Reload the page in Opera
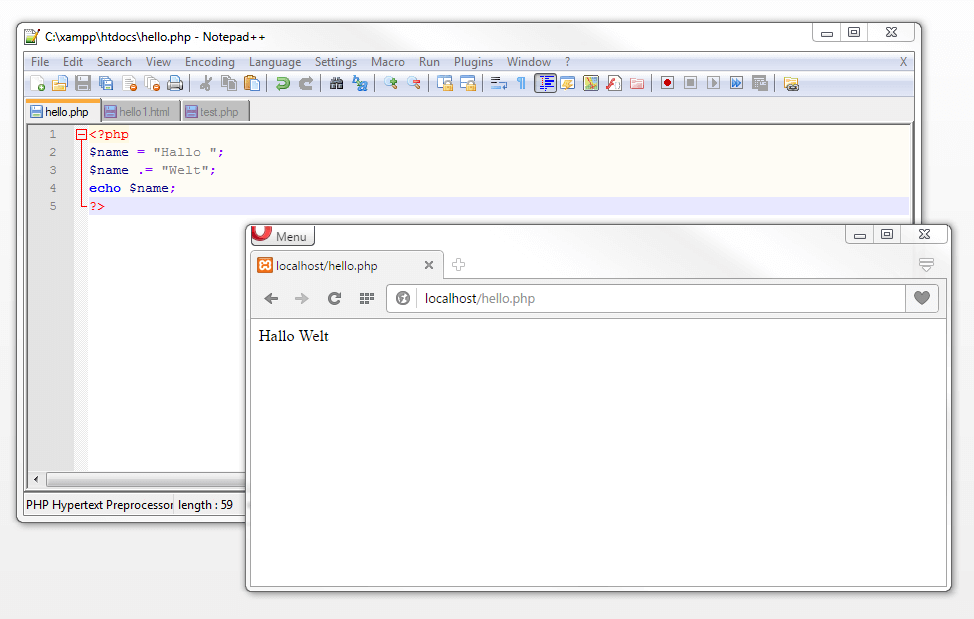 click(334, 299)
